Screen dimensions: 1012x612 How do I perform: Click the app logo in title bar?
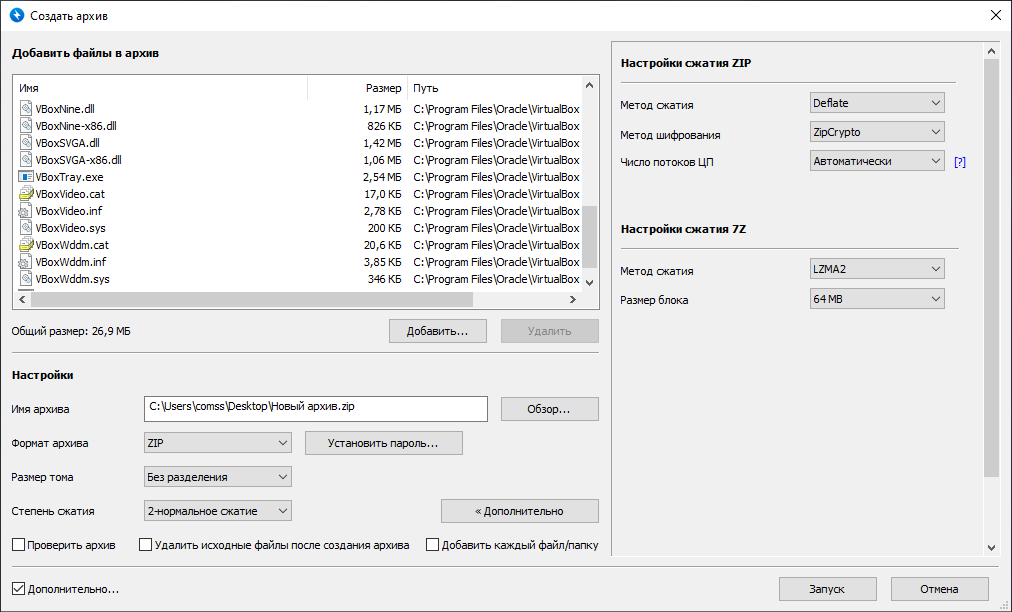pyautogui.click(x=17, y=15)
